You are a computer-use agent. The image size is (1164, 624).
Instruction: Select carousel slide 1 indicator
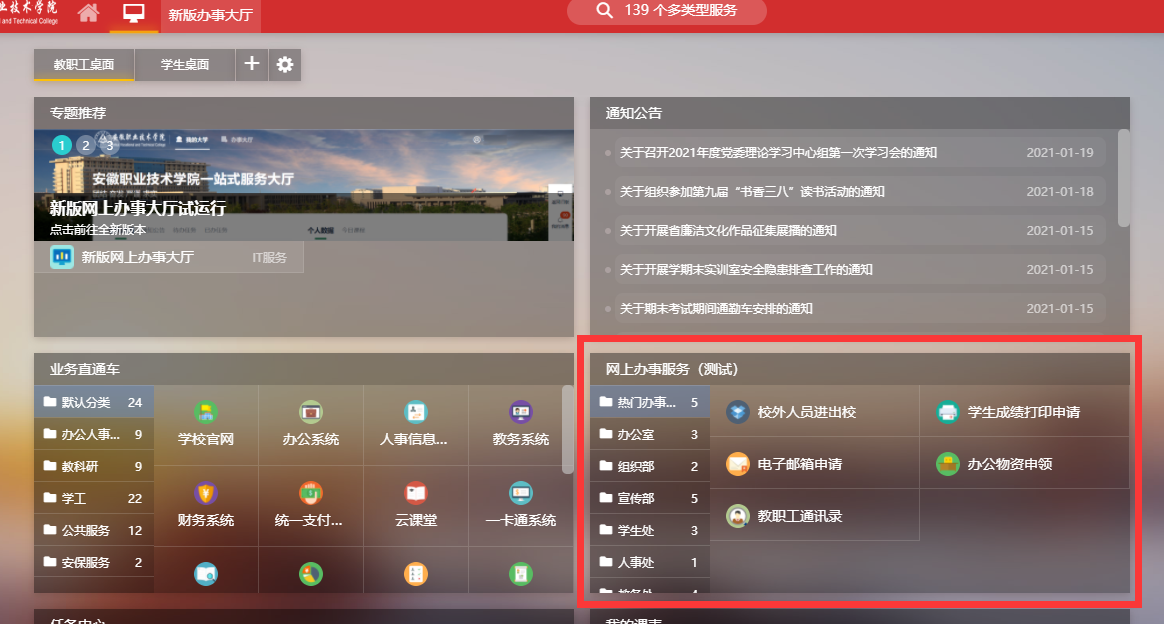(62, 145)
